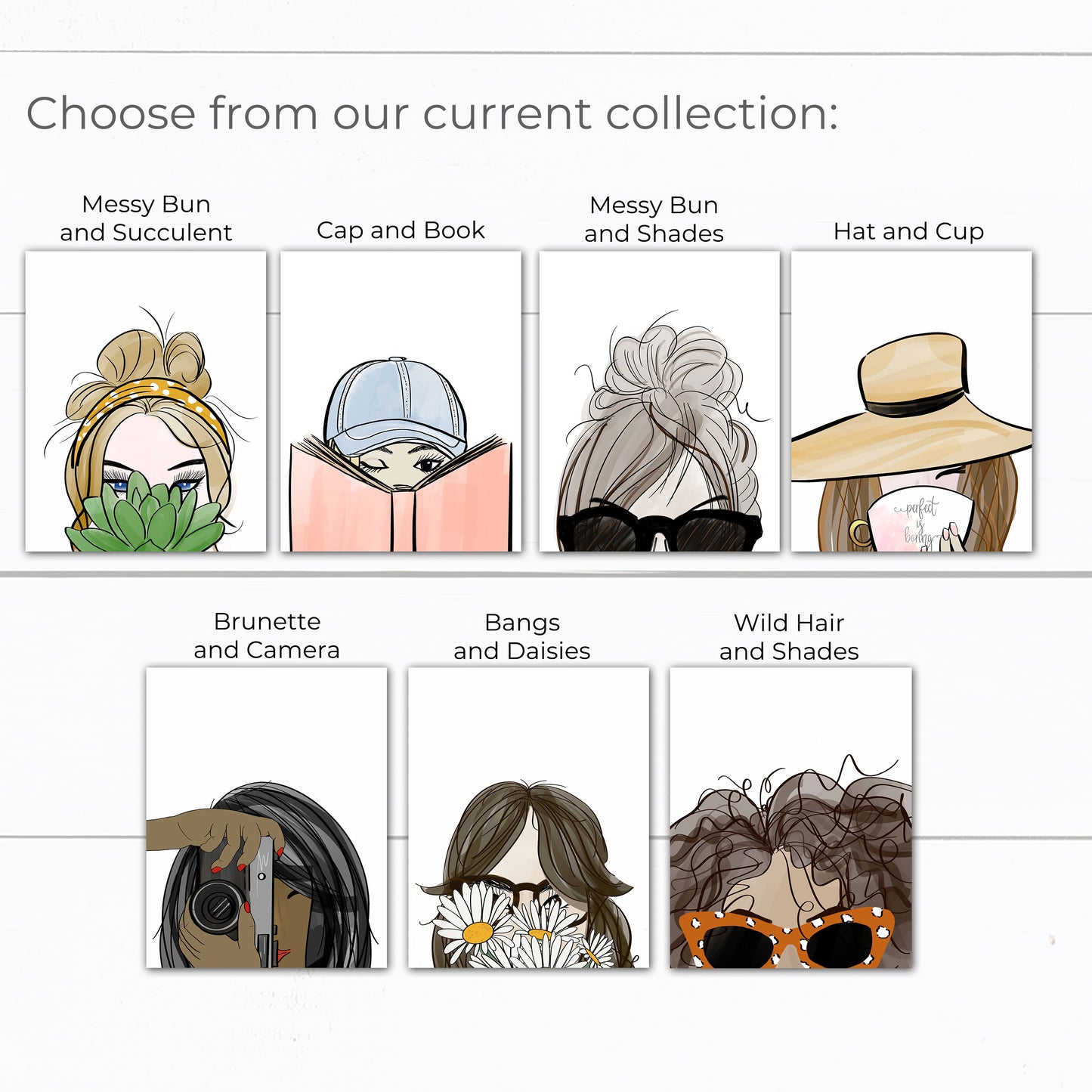Click the 'Wild Hair and Shades' label
Image resolution: width=1092 pixels, height=1092 pixels.
pyautogui.click(x=789, y=636)
